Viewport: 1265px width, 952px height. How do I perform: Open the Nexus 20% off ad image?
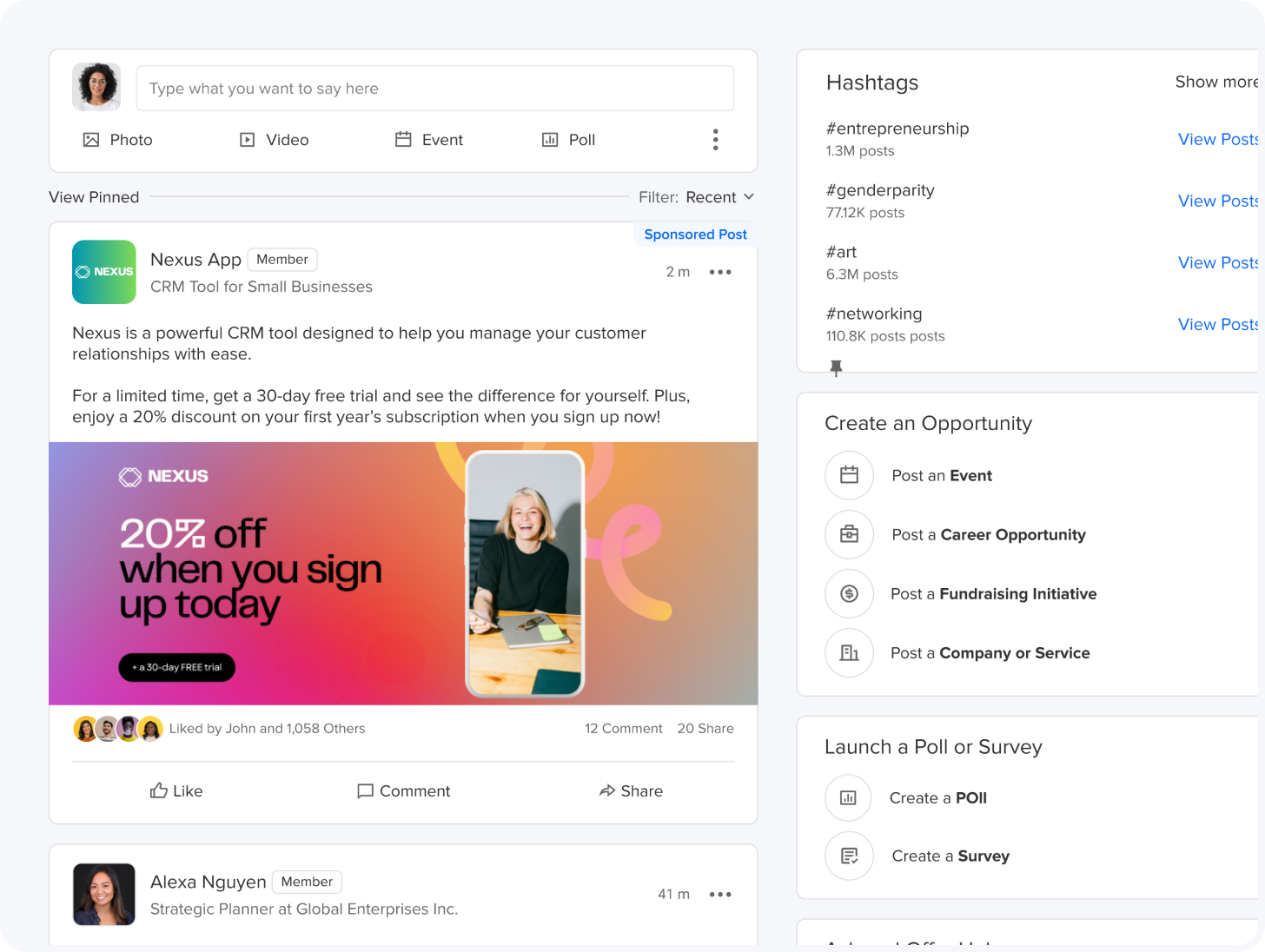[403, 573]
